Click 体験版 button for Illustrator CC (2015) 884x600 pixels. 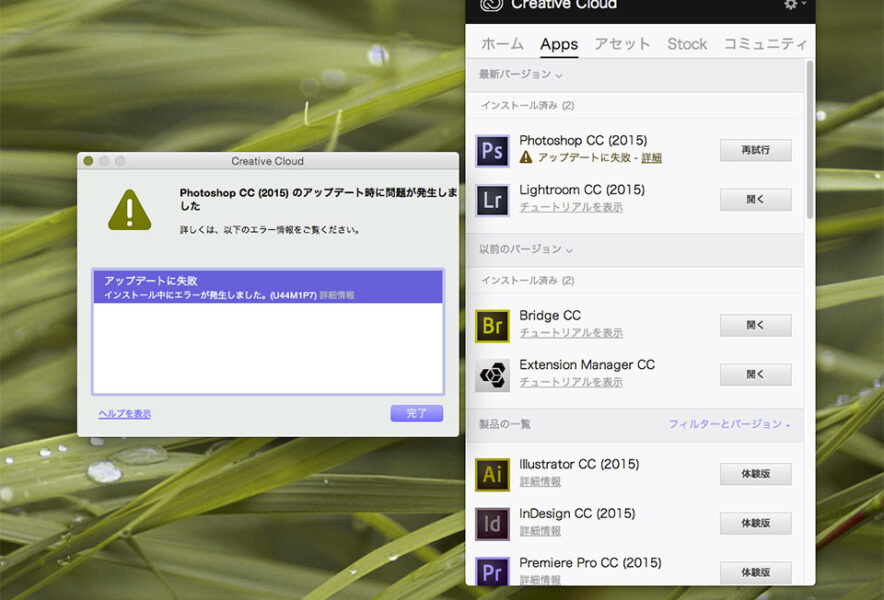point(755,474)
